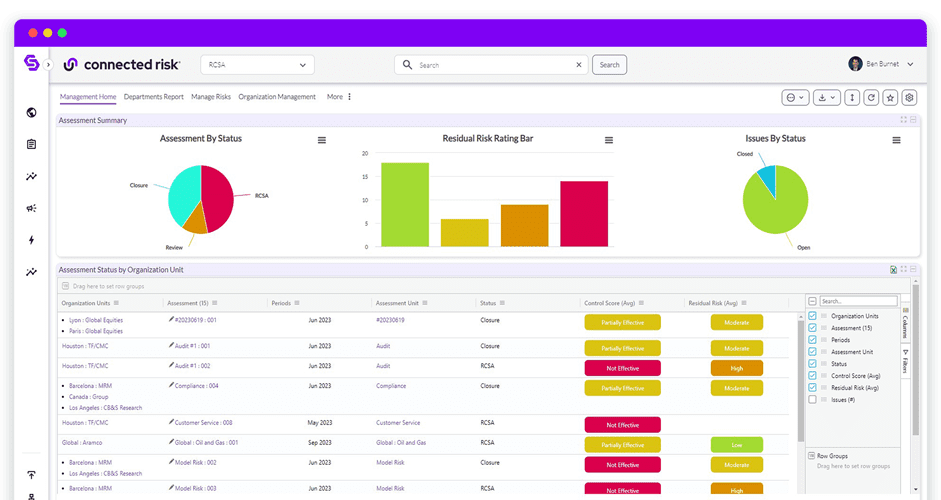The height and width of the screenshot is (500, 941).
Task: Open Manage Risks tab
Action: coord(211,97)
